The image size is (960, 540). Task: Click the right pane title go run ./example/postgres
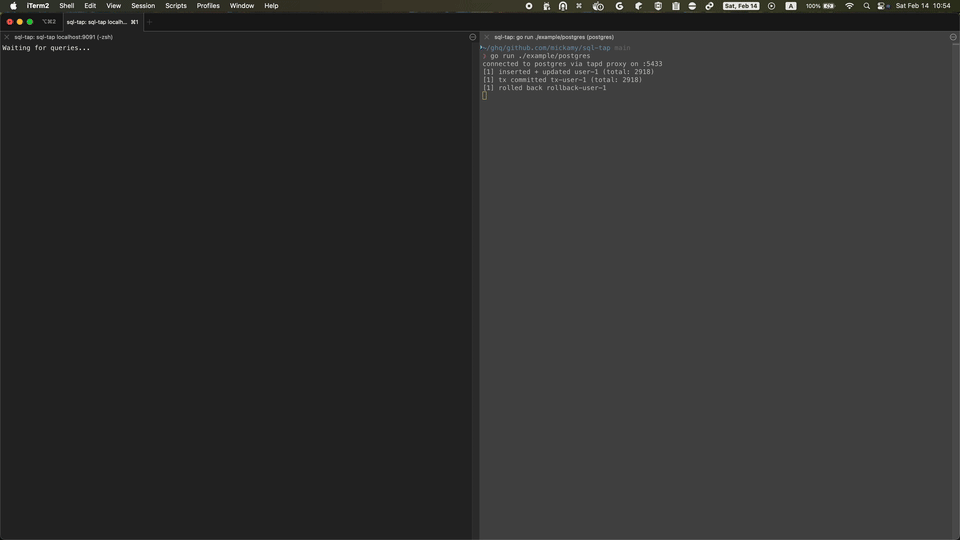pos(554,37)
